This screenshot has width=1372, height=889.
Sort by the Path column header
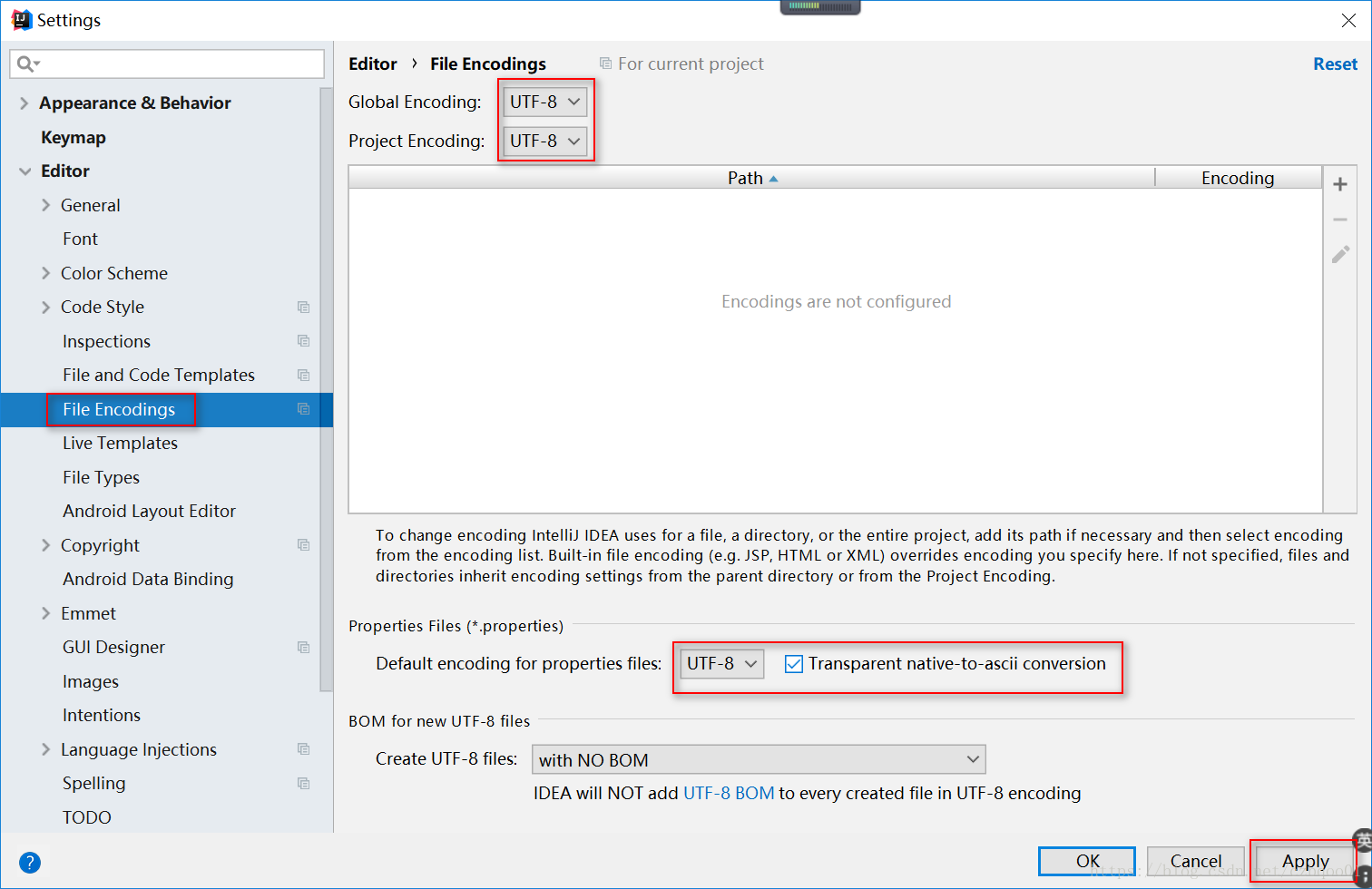[751, 178]
